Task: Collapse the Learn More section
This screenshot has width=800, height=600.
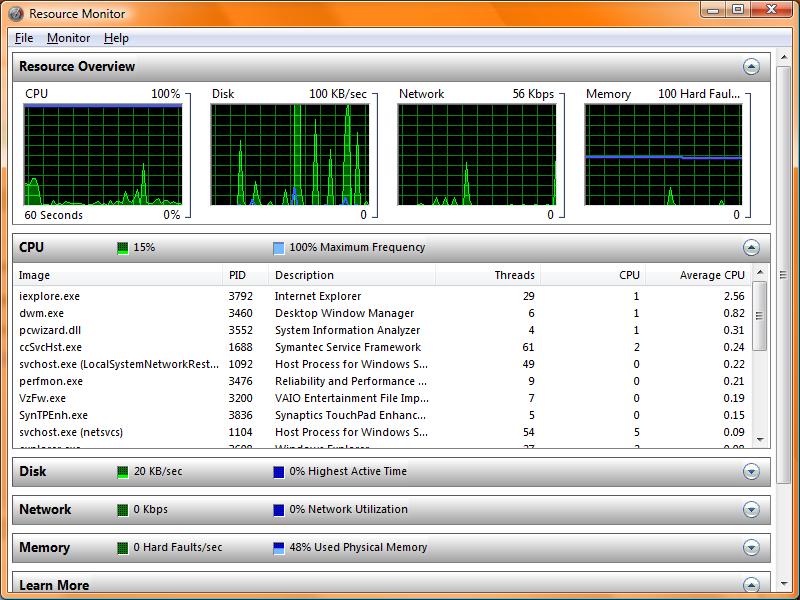Action: (x=751, y=585)
